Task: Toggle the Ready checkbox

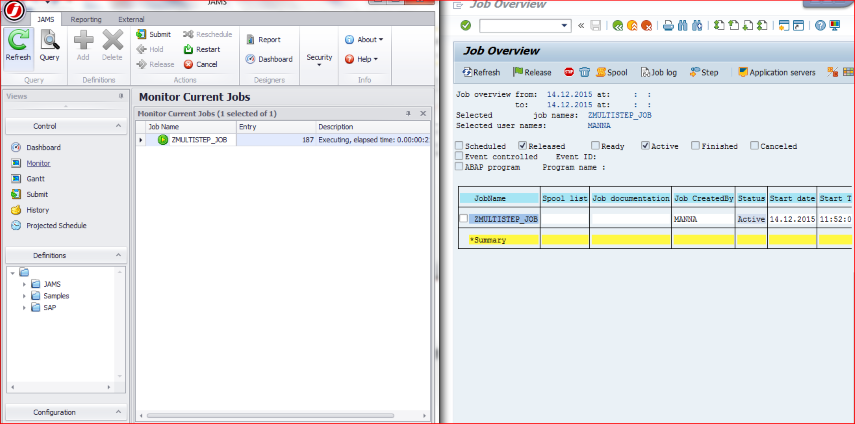Action: point(595,146)
